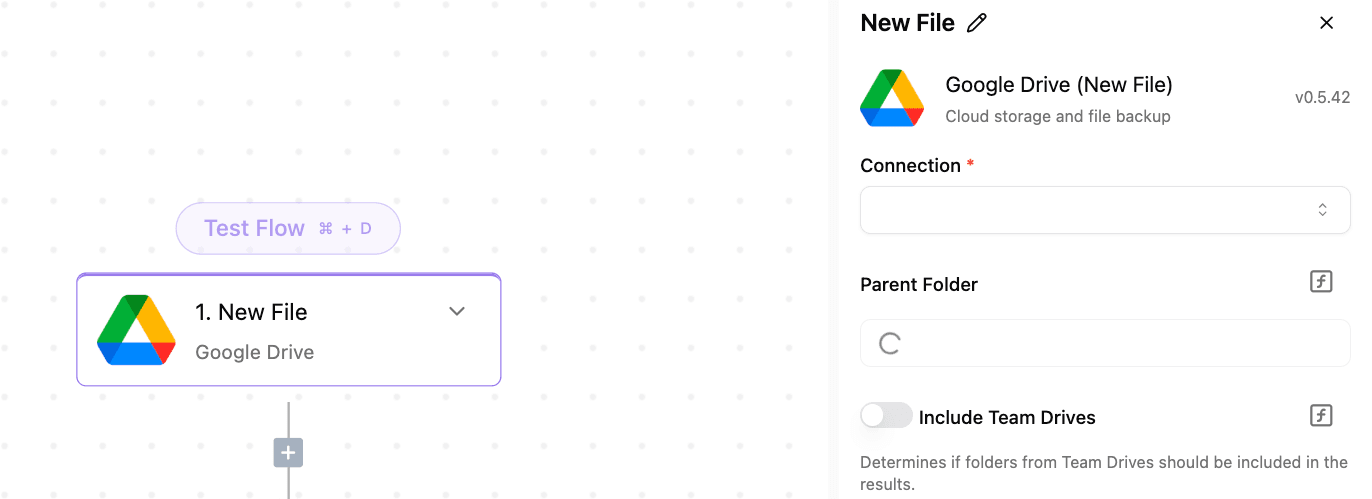Image resolution: width=1372 pixels, height=499 pixels.
Task: Click the Google Drive subtitle on the step card
Action: click(254, 352)
